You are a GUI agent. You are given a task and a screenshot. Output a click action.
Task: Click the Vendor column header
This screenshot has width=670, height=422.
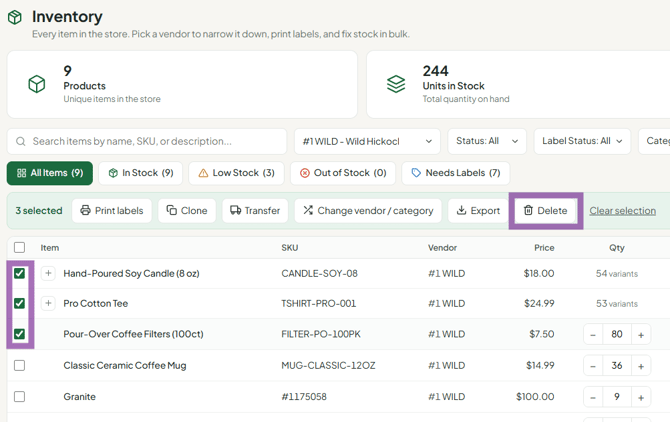(442, 248)
